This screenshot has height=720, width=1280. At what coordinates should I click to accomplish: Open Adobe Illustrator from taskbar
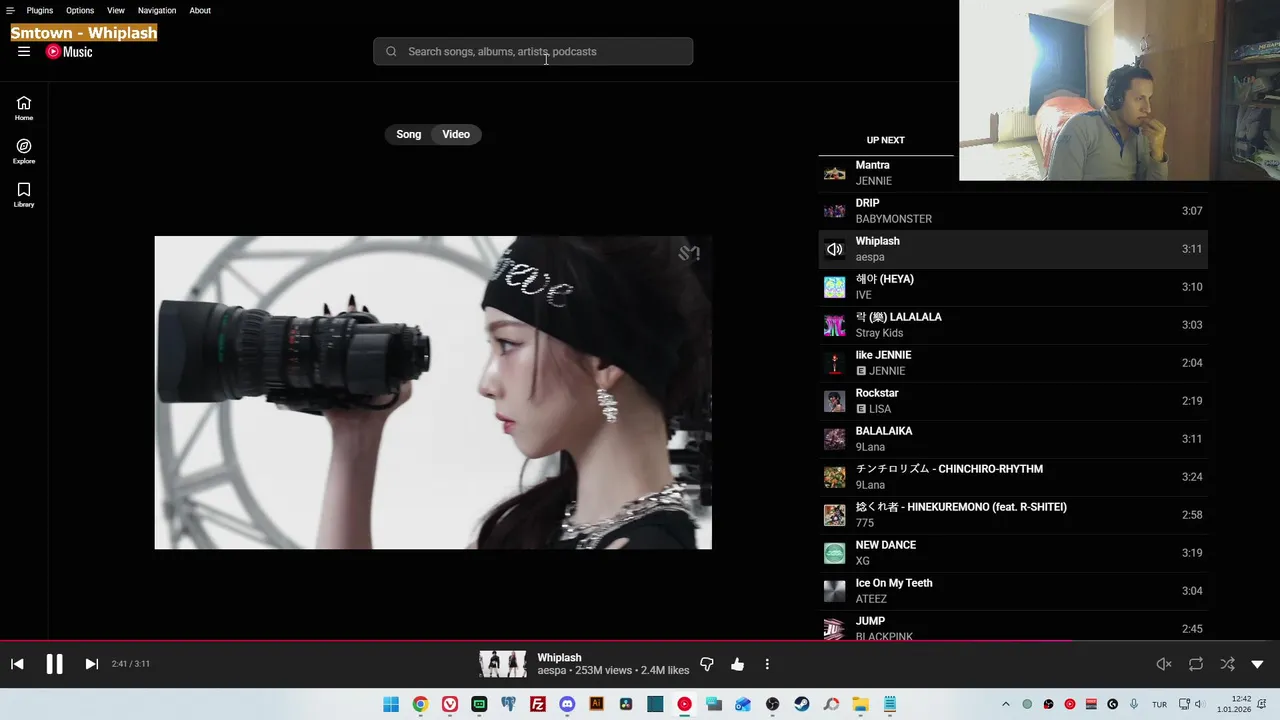coord(597,704)
